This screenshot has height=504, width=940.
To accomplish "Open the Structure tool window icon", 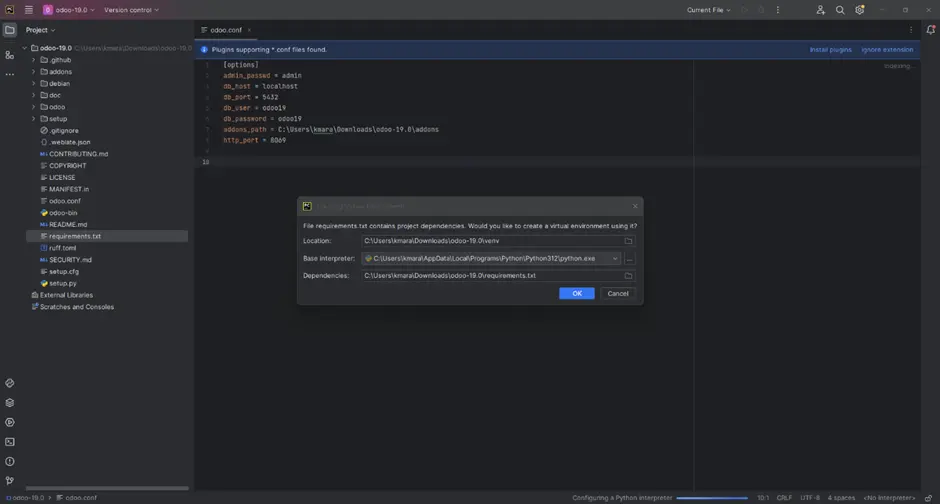I will click(10, 55).
